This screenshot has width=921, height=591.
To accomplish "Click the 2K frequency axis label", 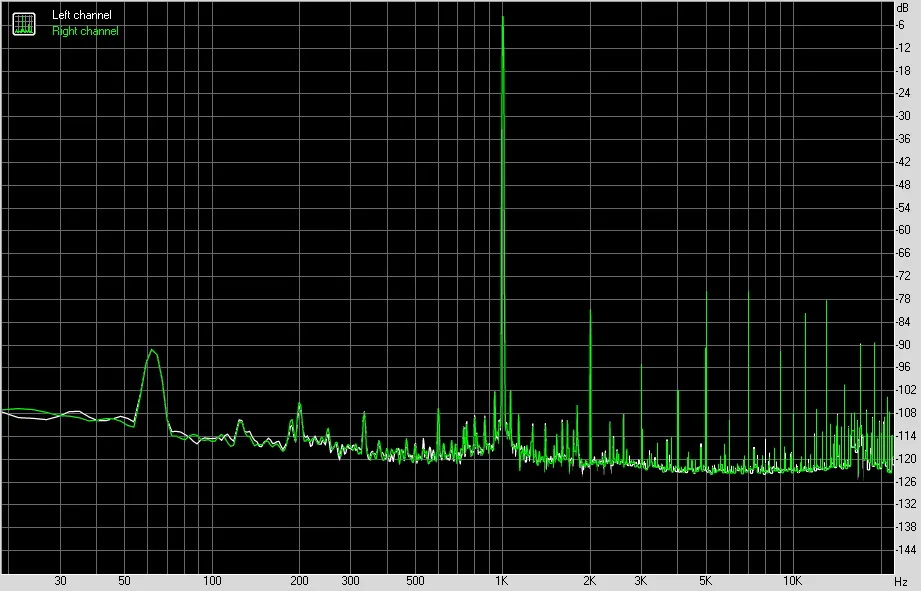I will [589, 581].
